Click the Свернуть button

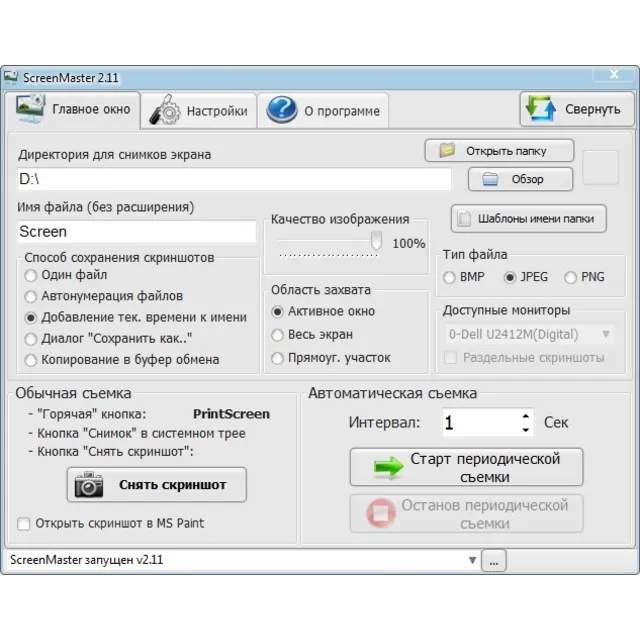click(x=577, y=109)
